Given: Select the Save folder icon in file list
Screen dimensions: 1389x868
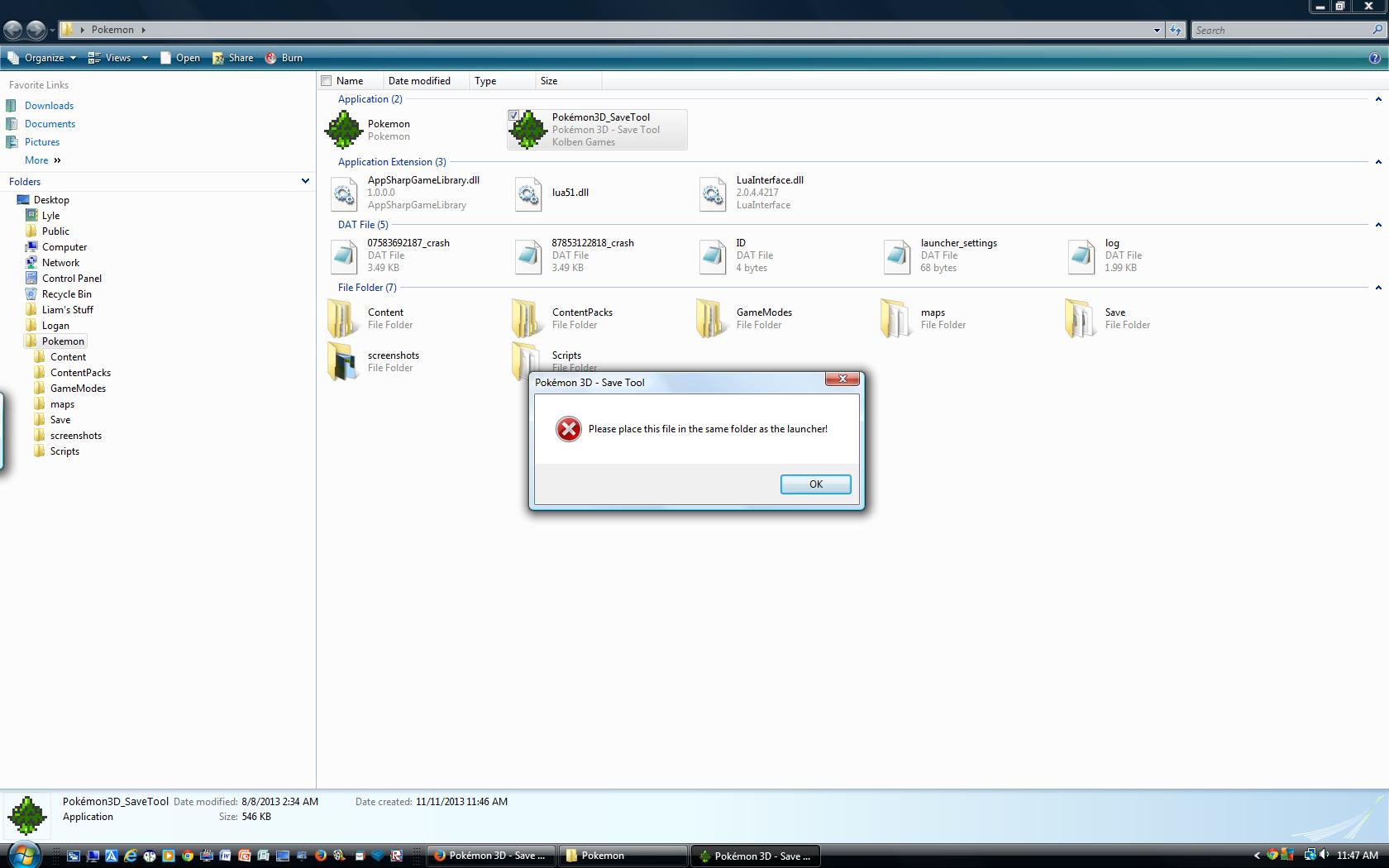Looking at the screenshot, I should click(x=1081, y=318).
